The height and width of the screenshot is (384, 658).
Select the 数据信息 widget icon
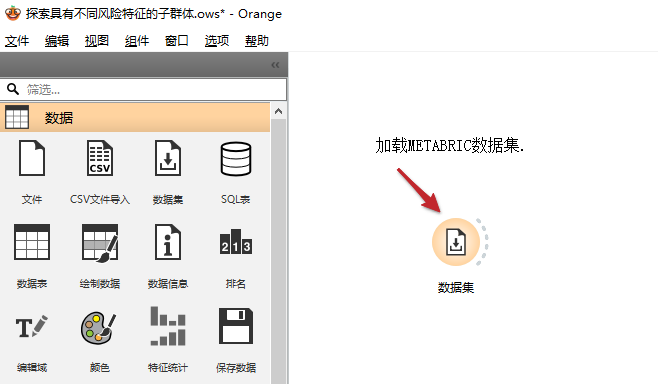(x=168, y=242)
